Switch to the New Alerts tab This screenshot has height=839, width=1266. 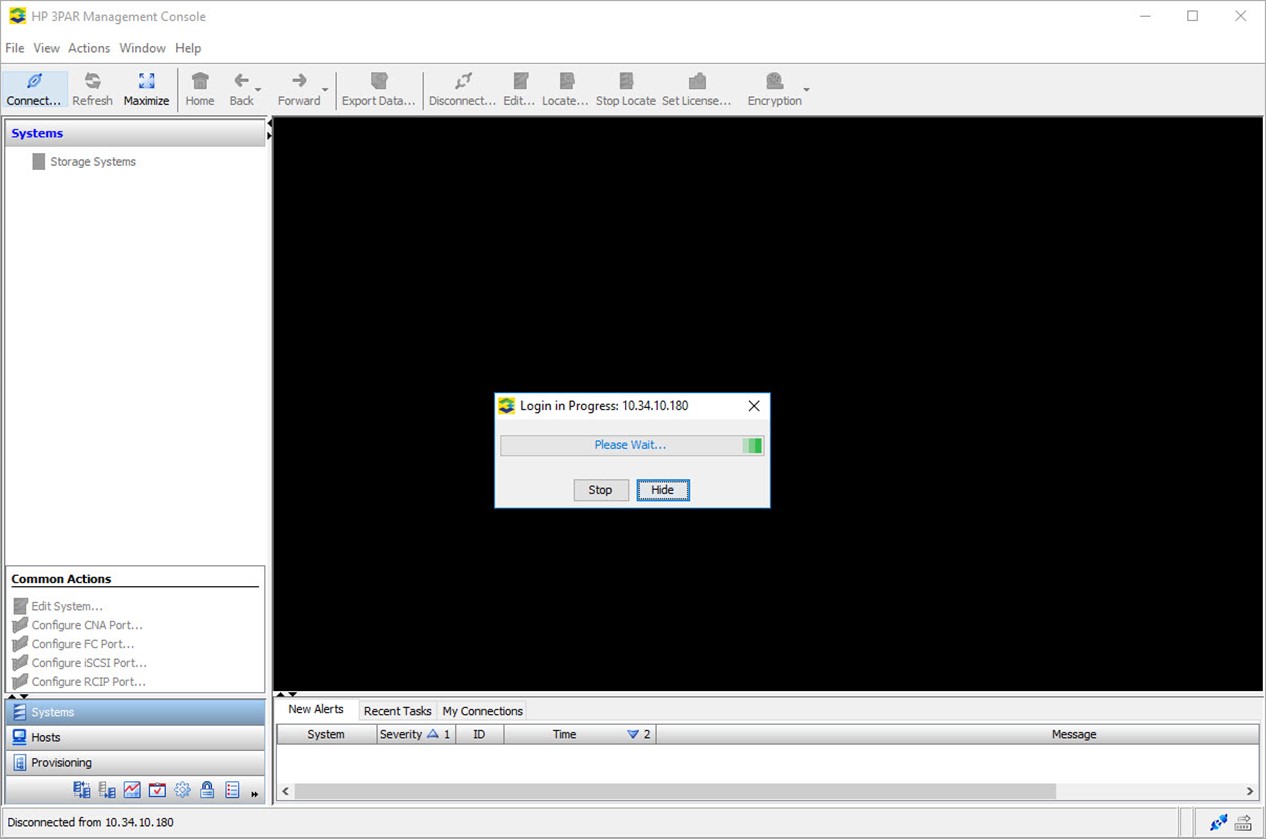(x=316, y=710)
